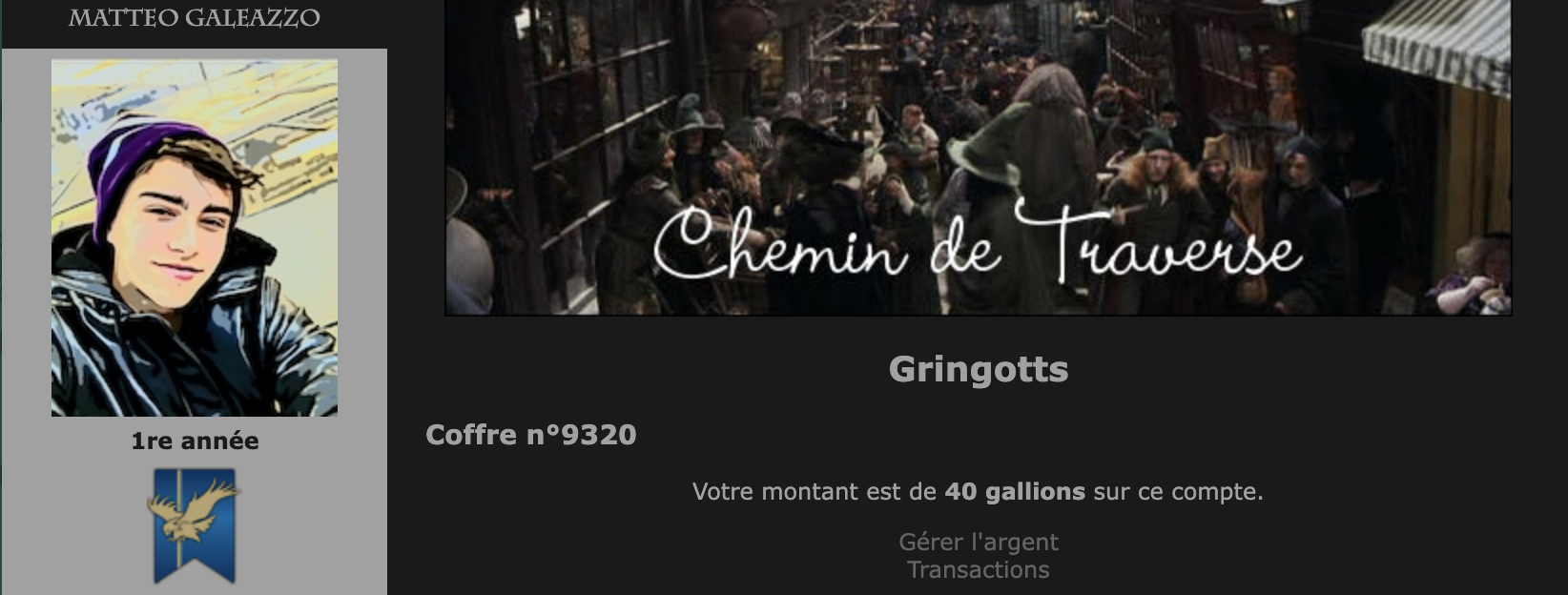Image resolution: width=1568 pixels, height=595 pixels.
Task: Select the Matteo Galeazzo profile name header
Action: click(x=195, y=18)
